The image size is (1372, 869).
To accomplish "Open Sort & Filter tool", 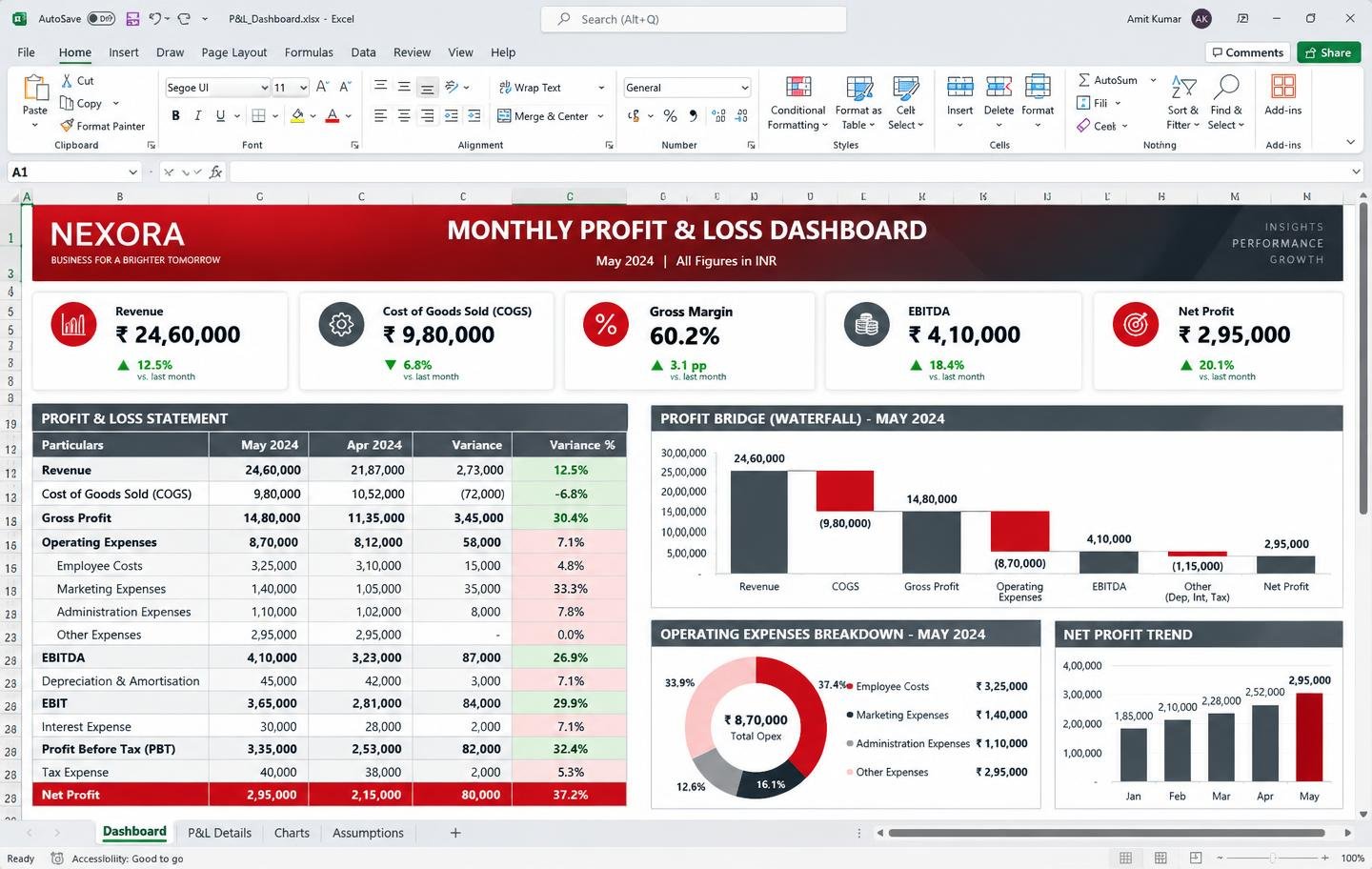I will coord(1183,103).
